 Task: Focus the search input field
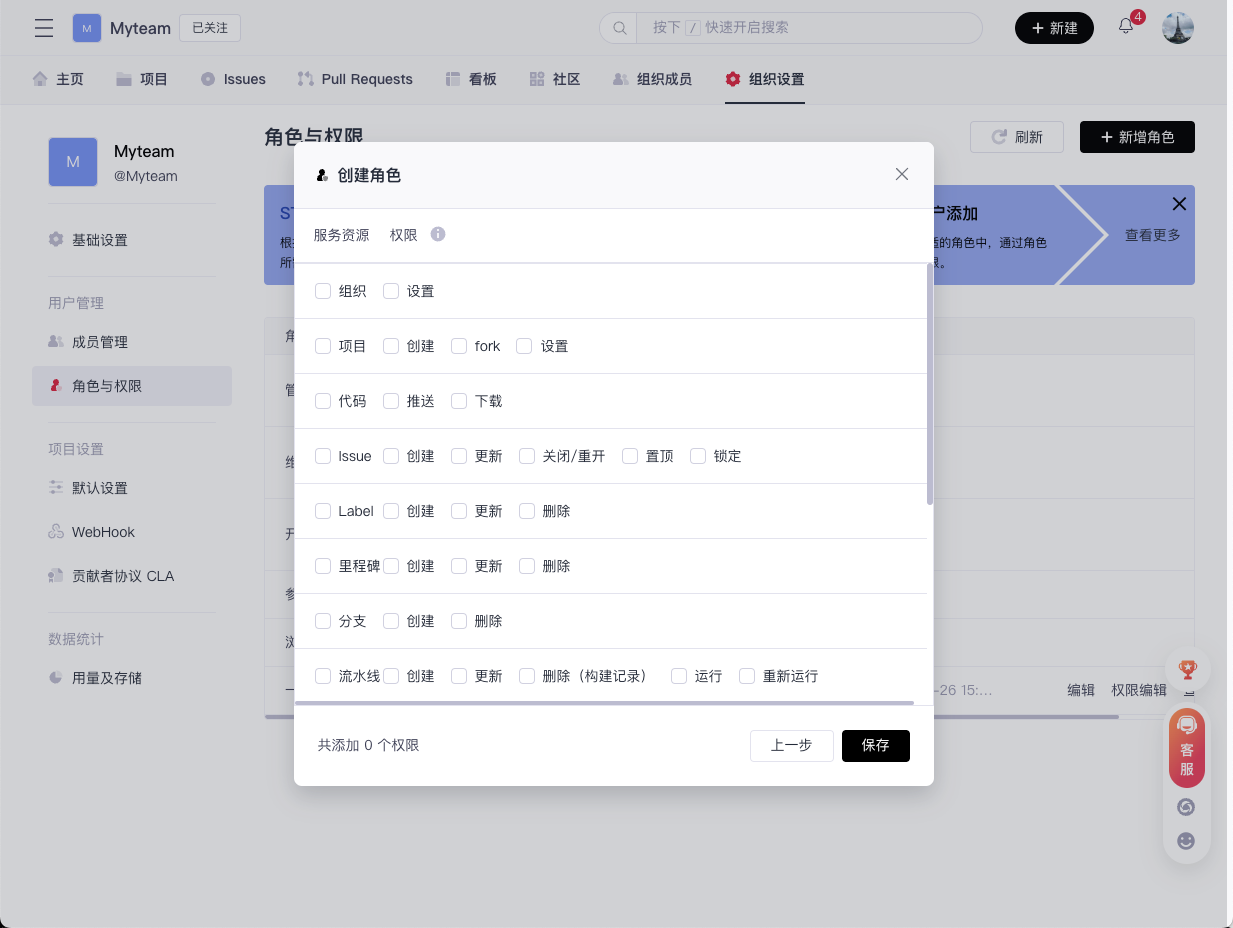coord(808,28)
